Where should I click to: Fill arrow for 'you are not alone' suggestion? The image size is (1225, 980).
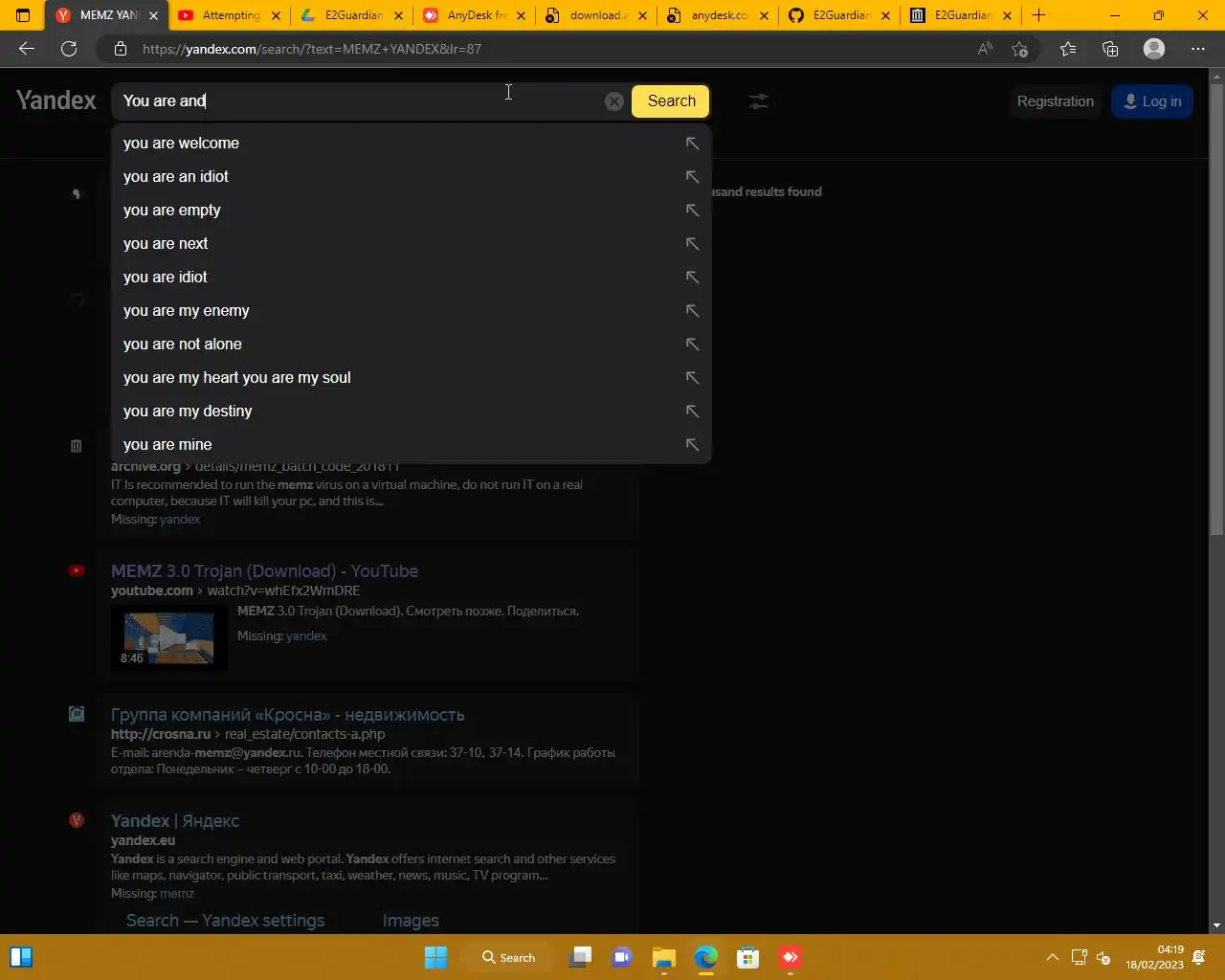[692, 345]
